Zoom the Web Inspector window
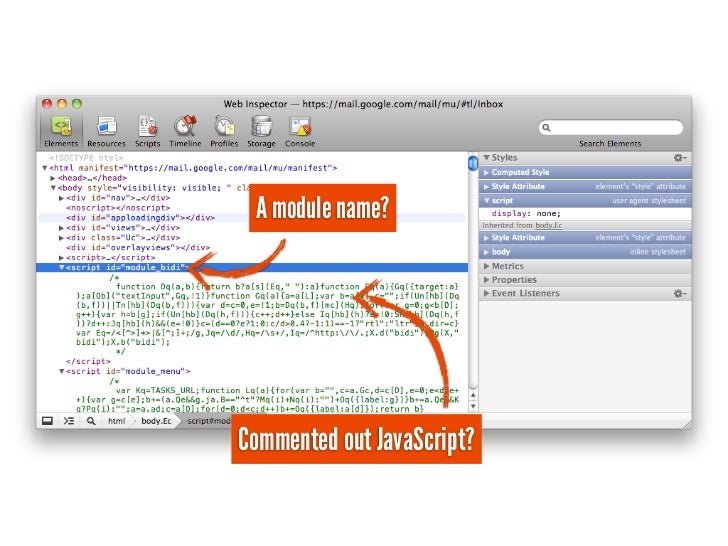Viewport: 728px width, 546px height. tap(77, 104)
